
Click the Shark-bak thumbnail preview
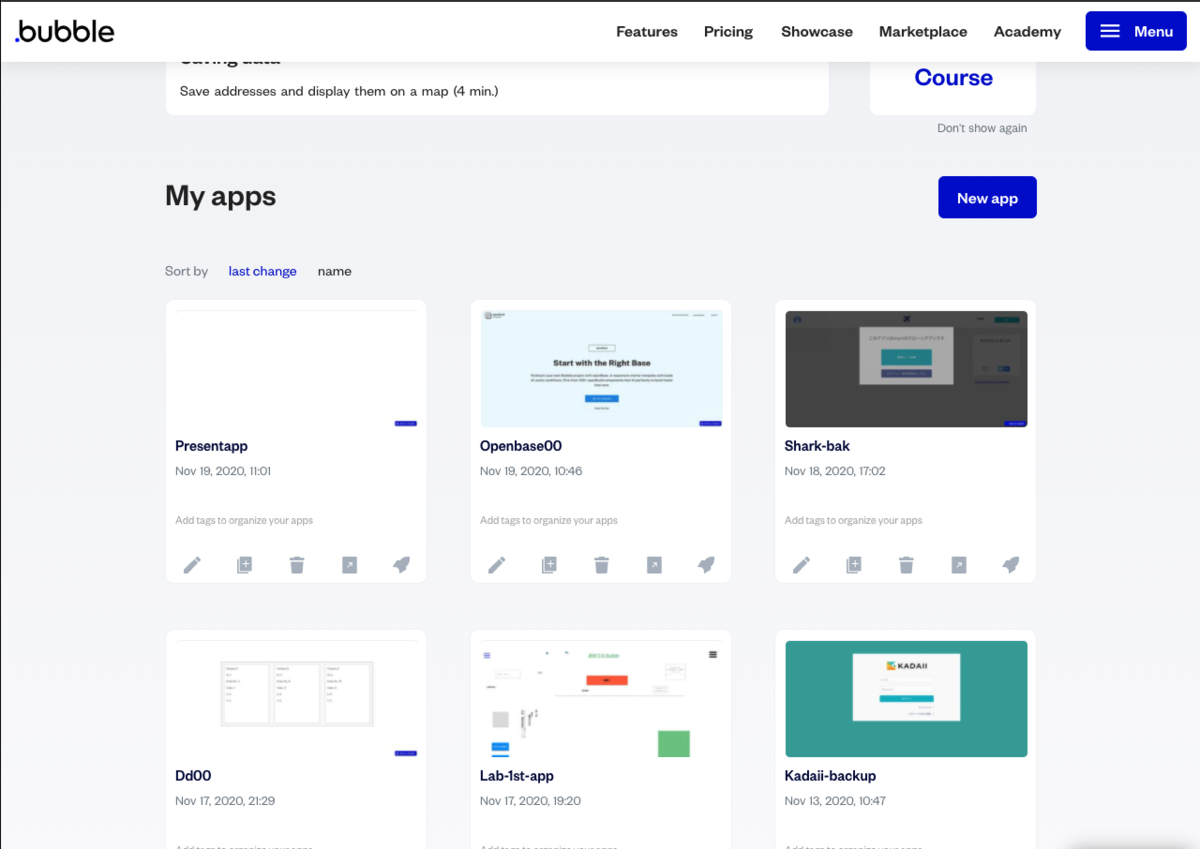tap(906, 369)
